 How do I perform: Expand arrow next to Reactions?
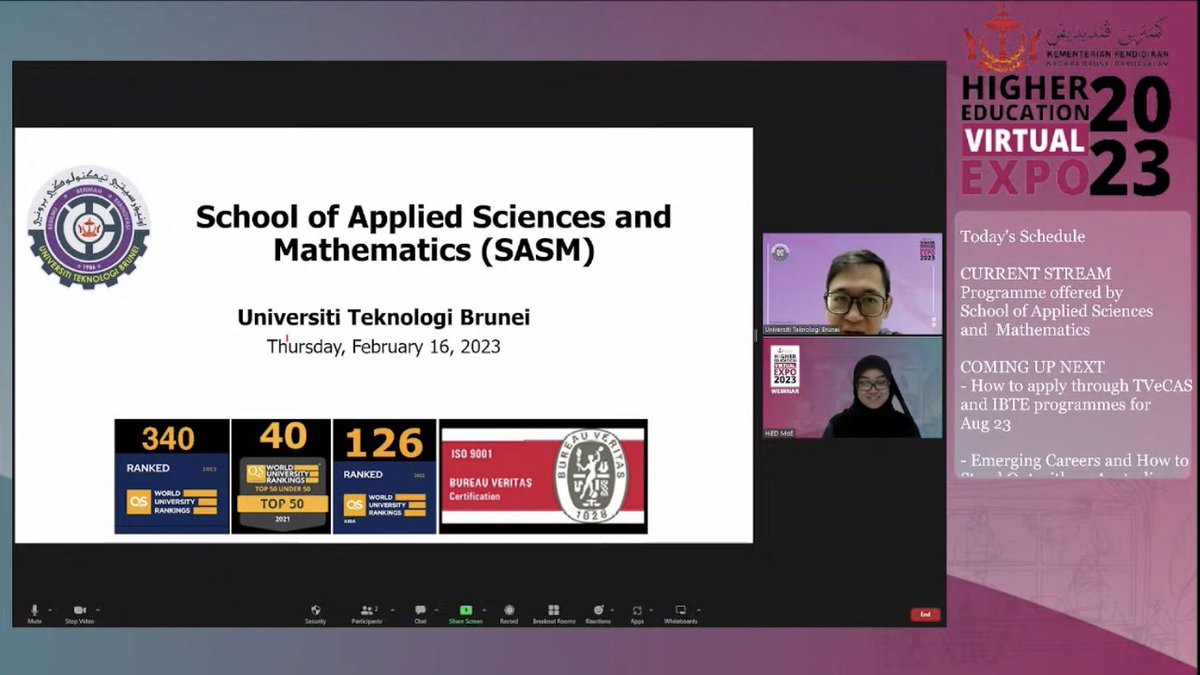tap(612, 609)
